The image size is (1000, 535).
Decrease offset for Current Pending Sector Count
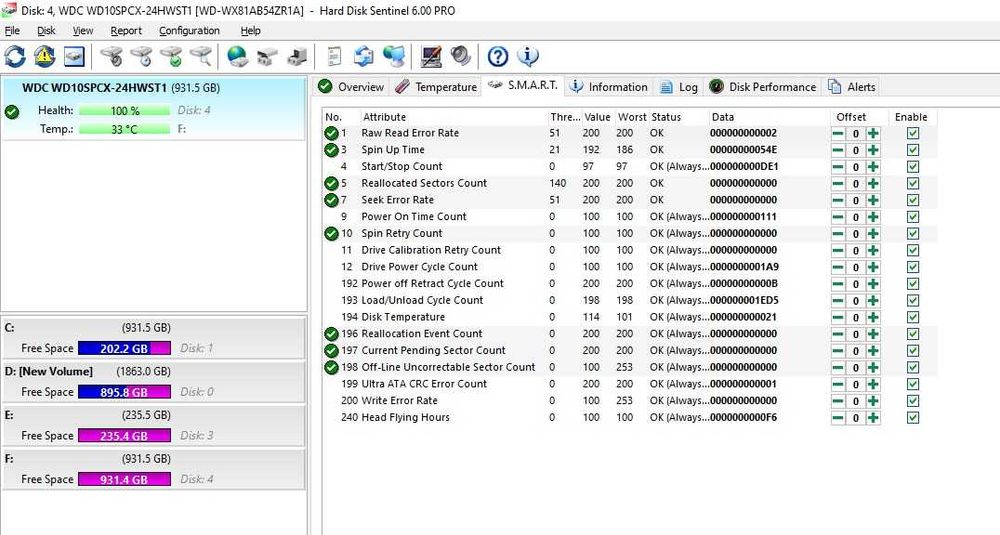point(838,351)
